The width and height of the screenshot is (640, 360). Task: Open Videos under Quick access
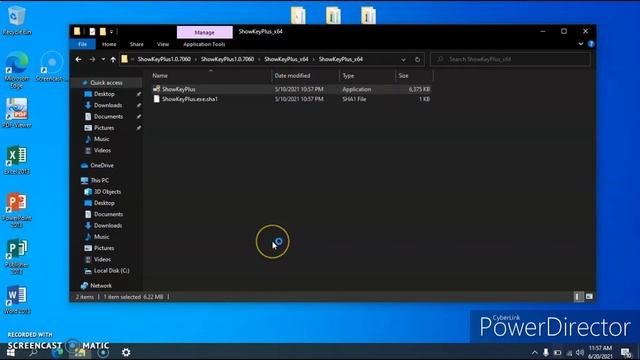point(102,150)
